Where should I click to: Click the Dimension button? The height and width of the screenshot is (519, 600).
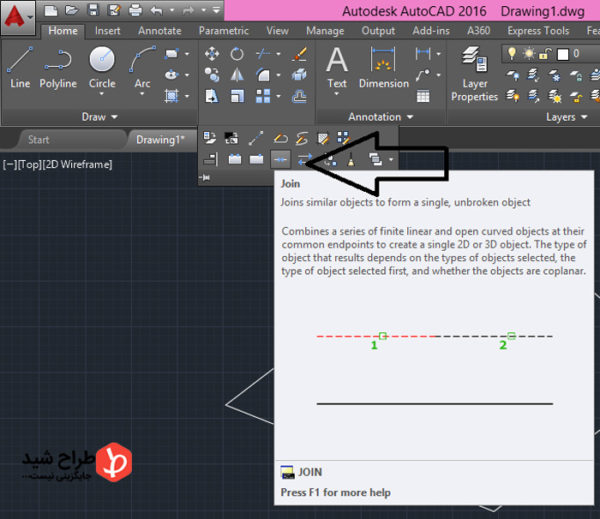point(384,67)
